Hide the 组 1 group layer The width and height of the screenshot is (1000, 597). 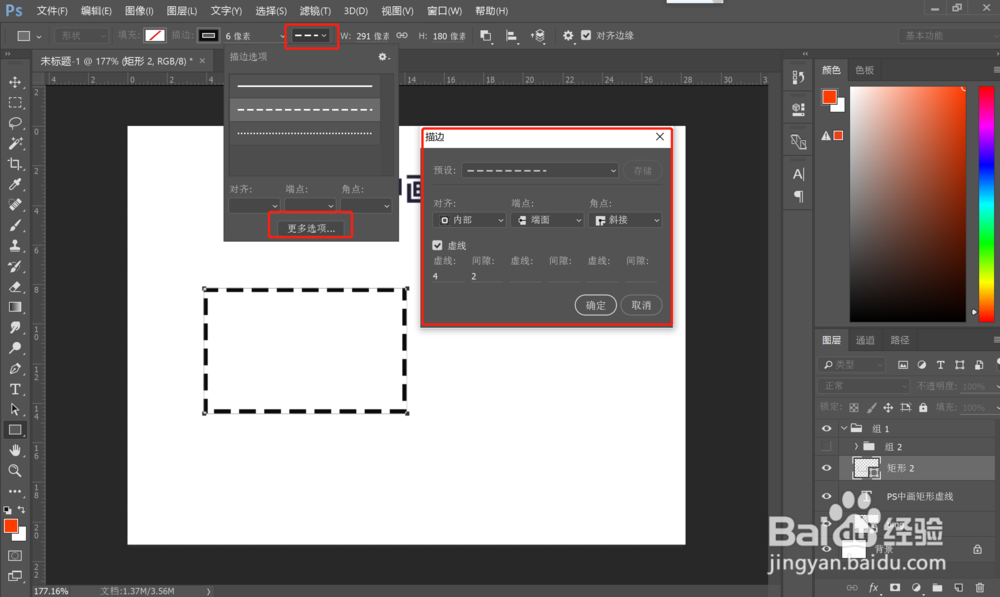(827, 429)
